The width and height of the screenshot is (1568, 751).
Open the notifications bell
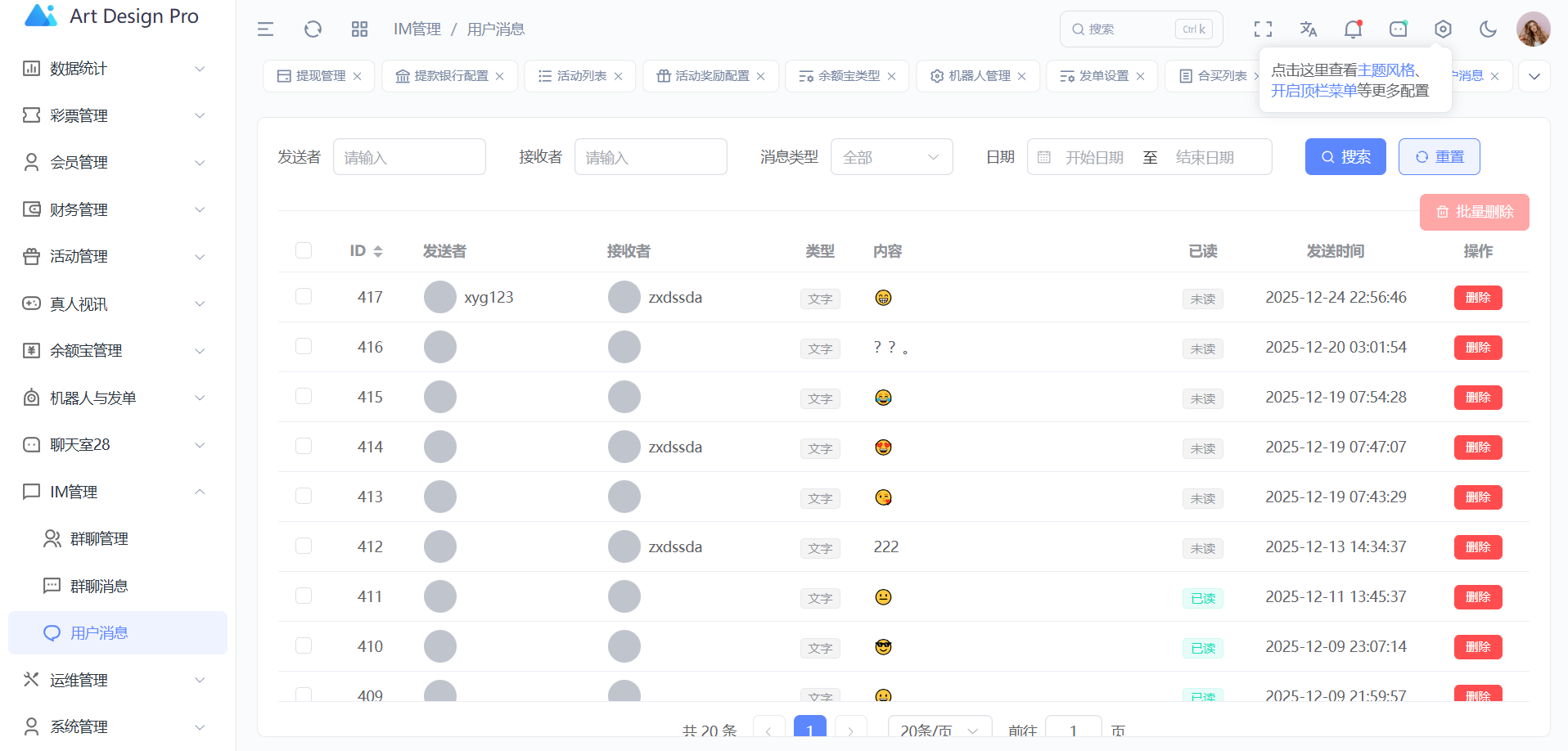pyautogui.click(x=1353, y=29)
